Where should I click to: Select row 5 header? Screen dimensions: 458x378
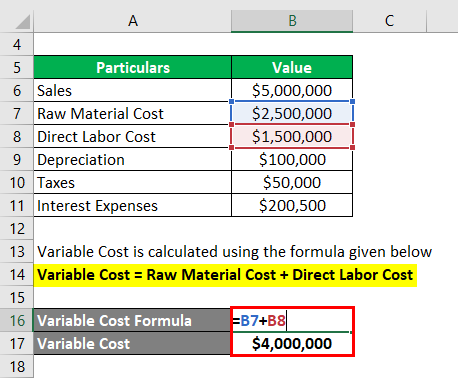[x=17, y=67]
